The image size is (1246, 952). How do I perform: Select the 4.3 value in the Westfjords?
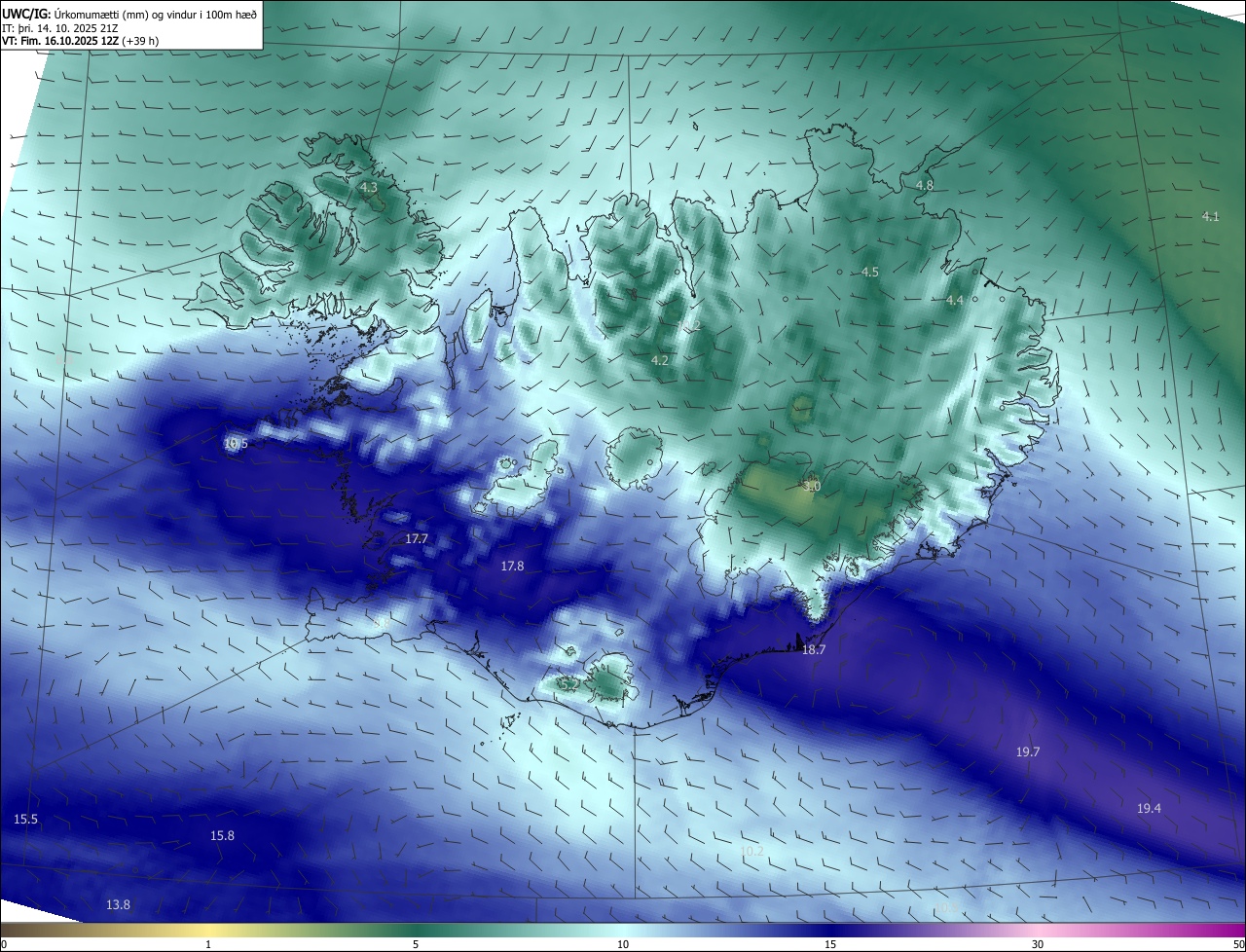369,187
